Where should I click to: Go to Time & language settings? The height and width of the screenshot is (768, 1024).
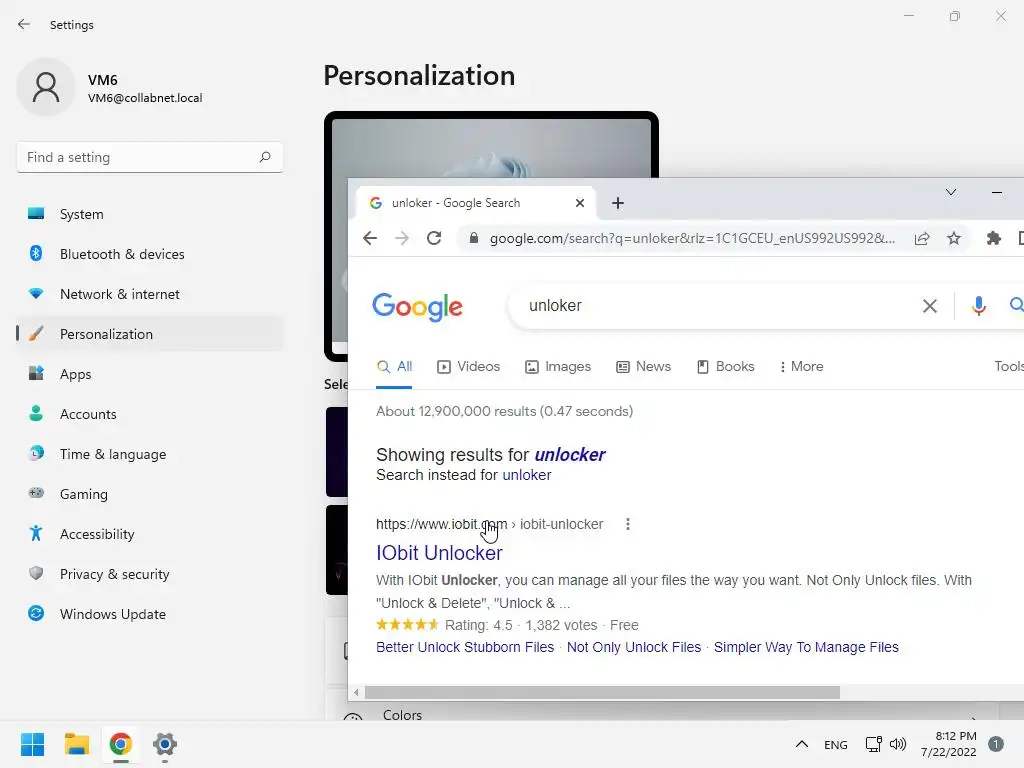tap(150, 454)
